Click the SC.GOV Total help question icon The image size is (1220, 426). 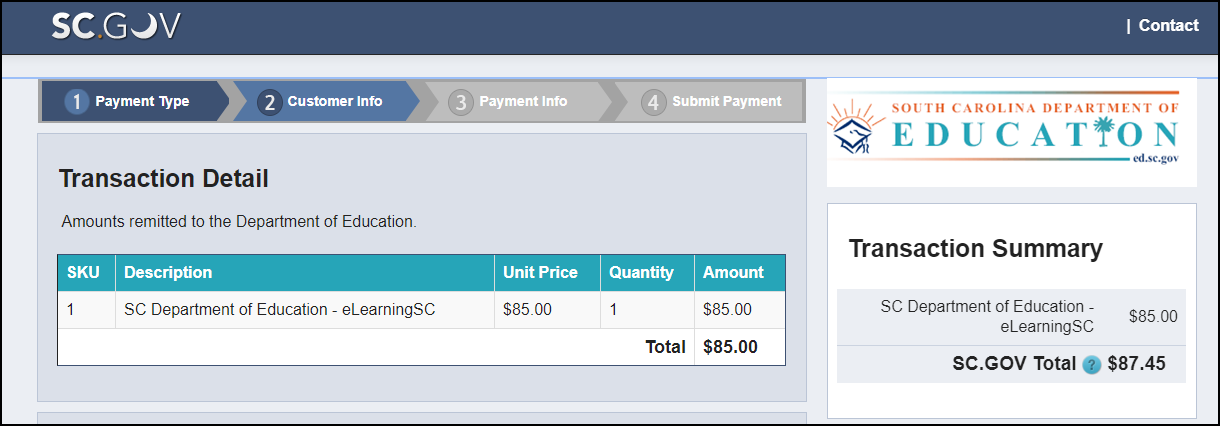tap(1091, 365)
